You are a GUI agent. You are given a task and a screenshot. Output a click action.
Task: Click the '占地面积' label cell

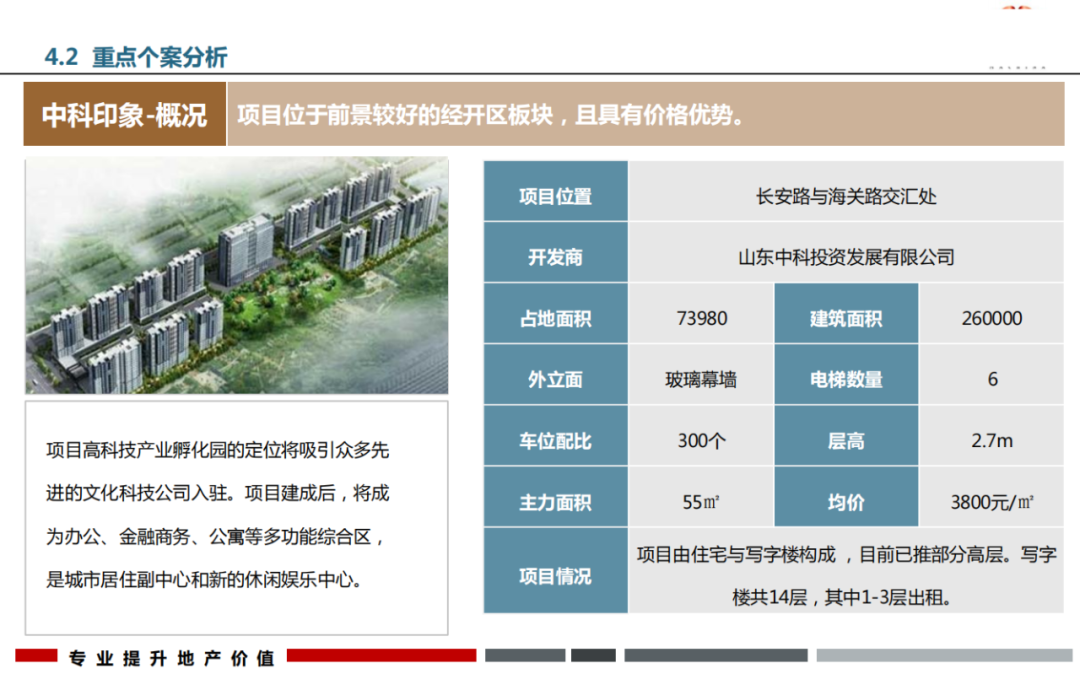pyautogui.click(x=556, y=313)
